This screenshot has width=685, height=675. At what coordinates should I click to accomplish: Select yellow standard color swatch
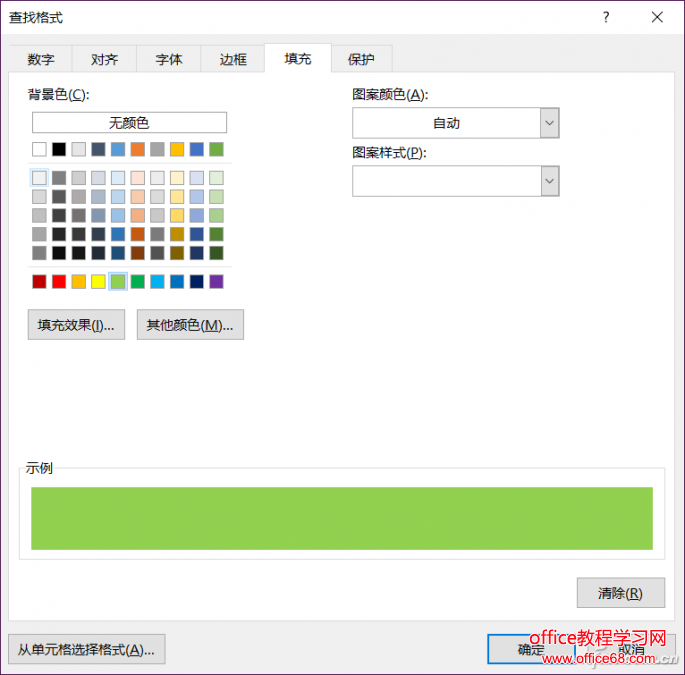click(x=98, y=281)
